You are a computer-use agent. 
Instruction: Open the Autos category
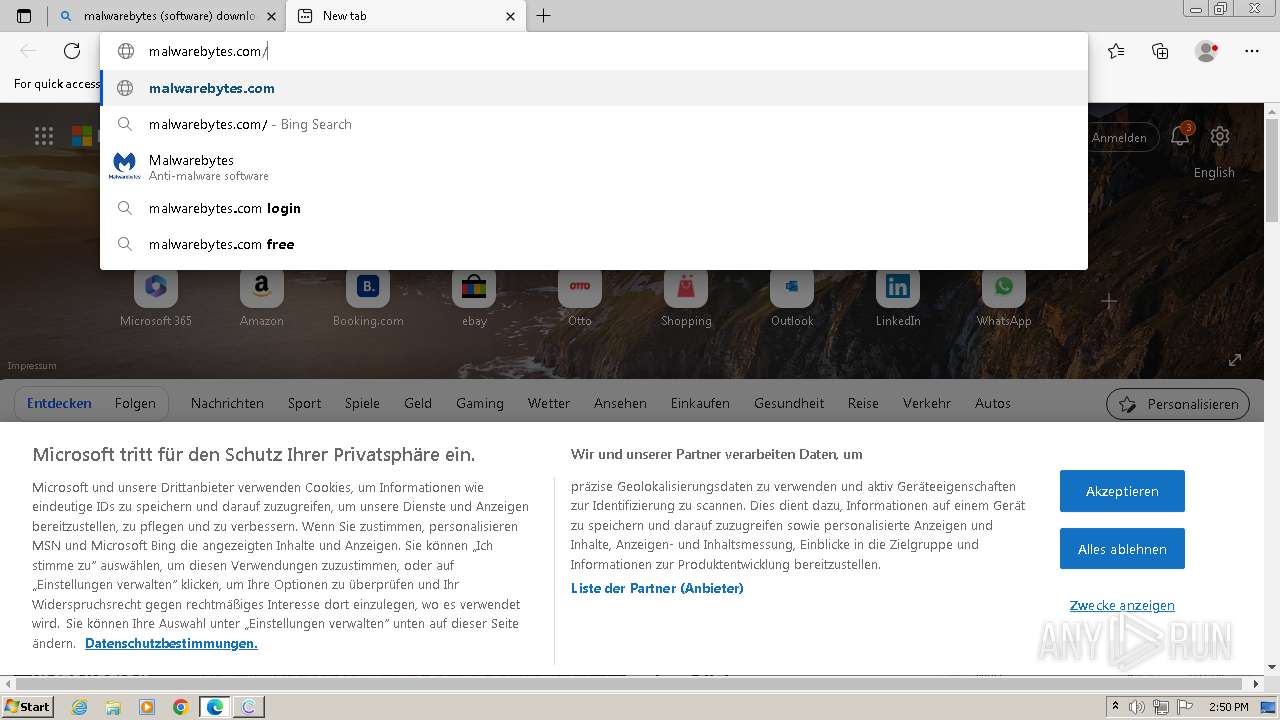click(993, 403)
